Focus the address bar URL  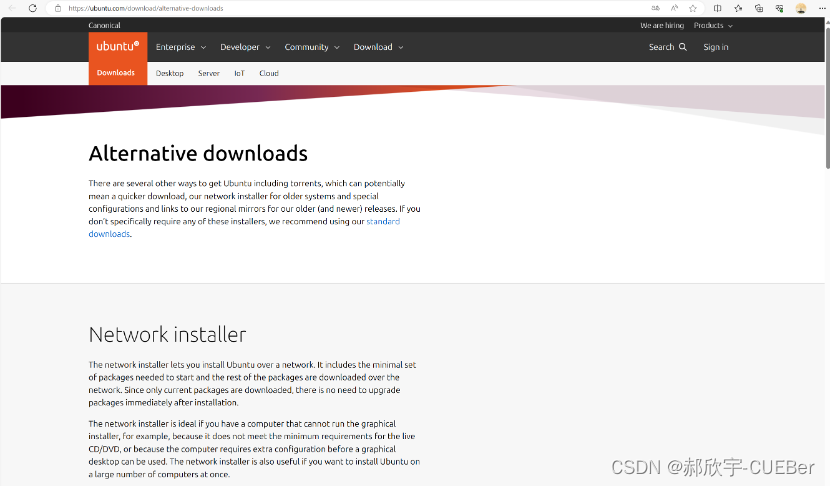click(x=146, y=8)
